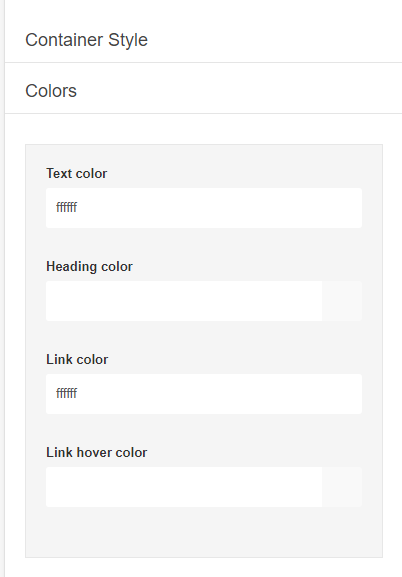
Task: Focus the Link hover color field
Action: pos(184,487)
